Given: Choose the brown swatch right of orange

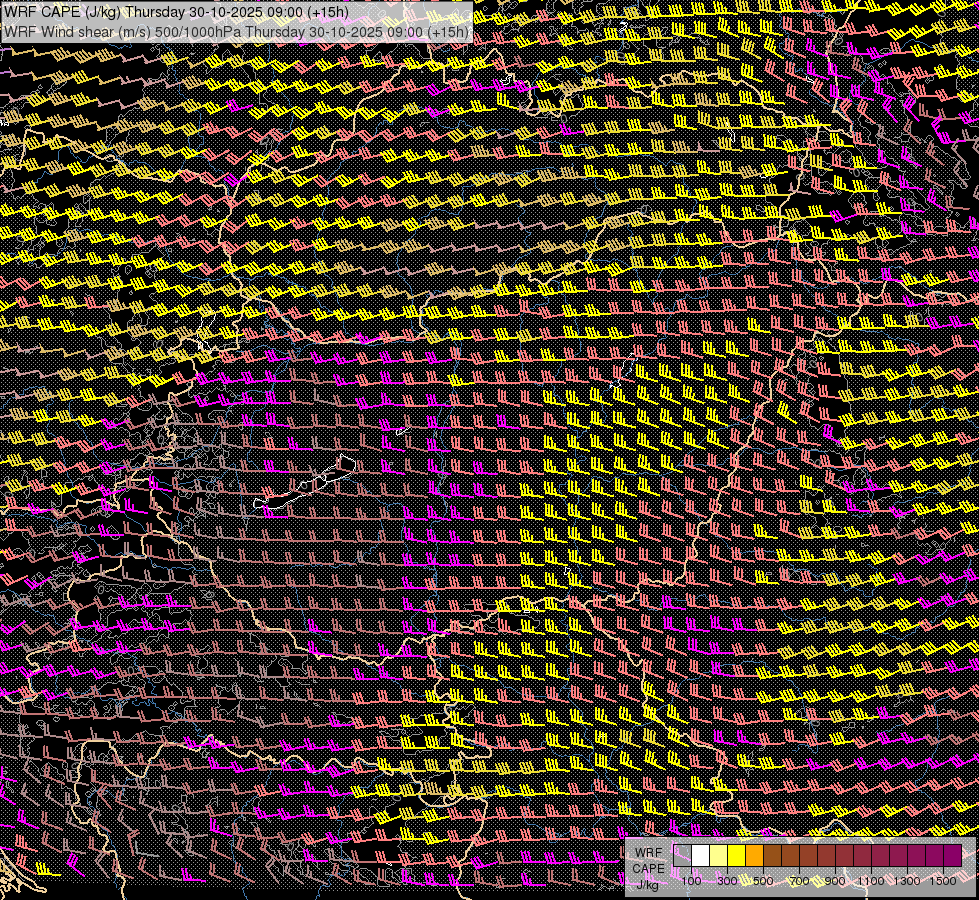Looking at the screenshot, I should coord(772,855).
